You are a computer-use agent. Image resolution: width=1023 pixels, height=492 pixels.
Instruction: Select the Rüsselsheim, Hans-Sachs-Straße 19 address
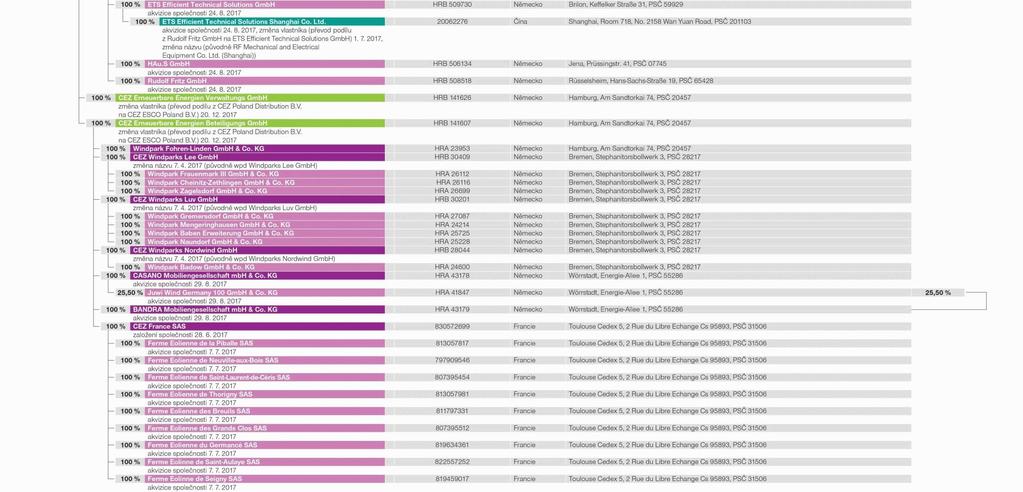coord(641,81)
